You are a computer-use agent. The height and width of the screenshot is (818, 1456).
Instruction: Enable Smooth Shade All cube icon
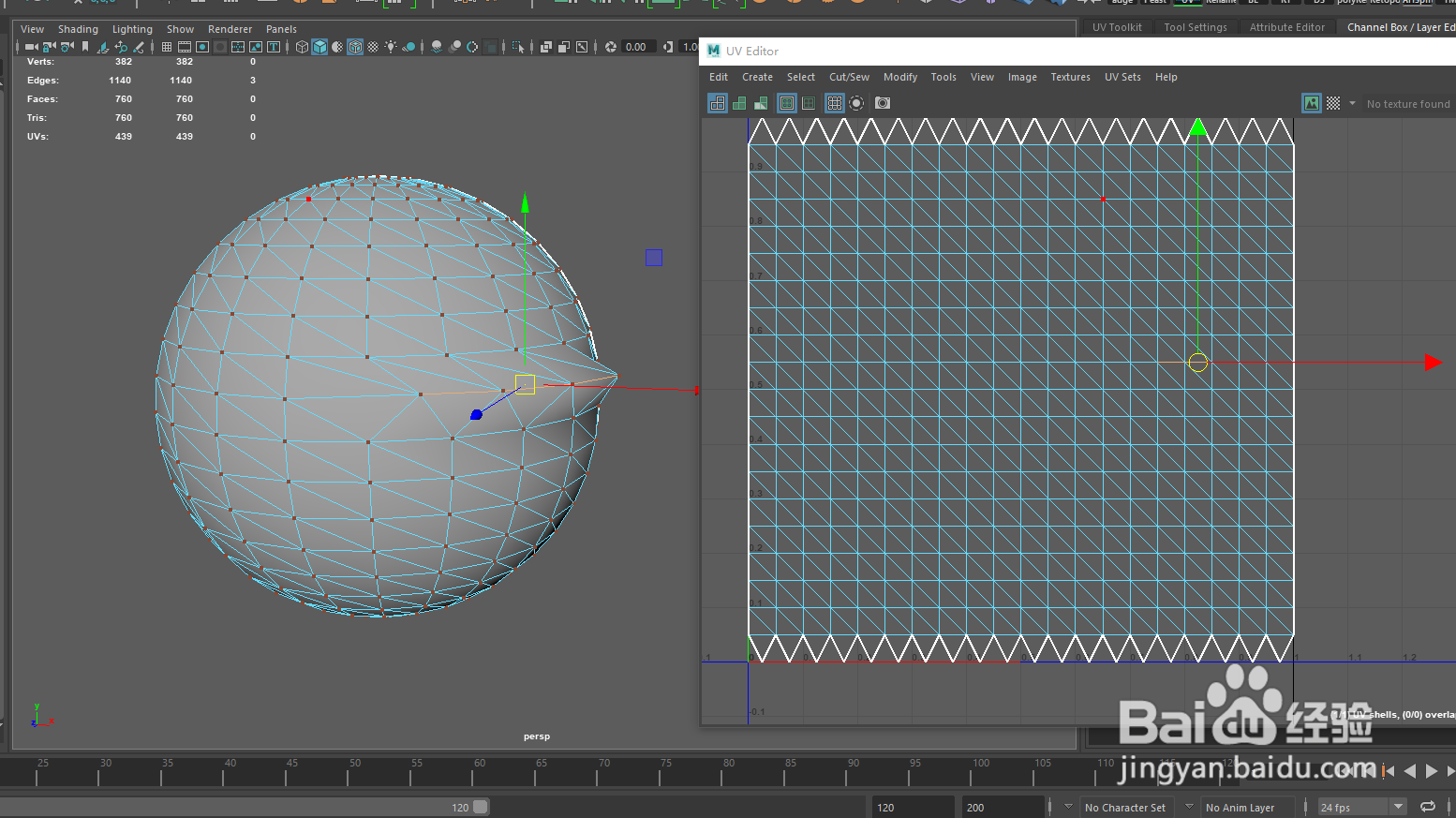(x=319, y=47)
